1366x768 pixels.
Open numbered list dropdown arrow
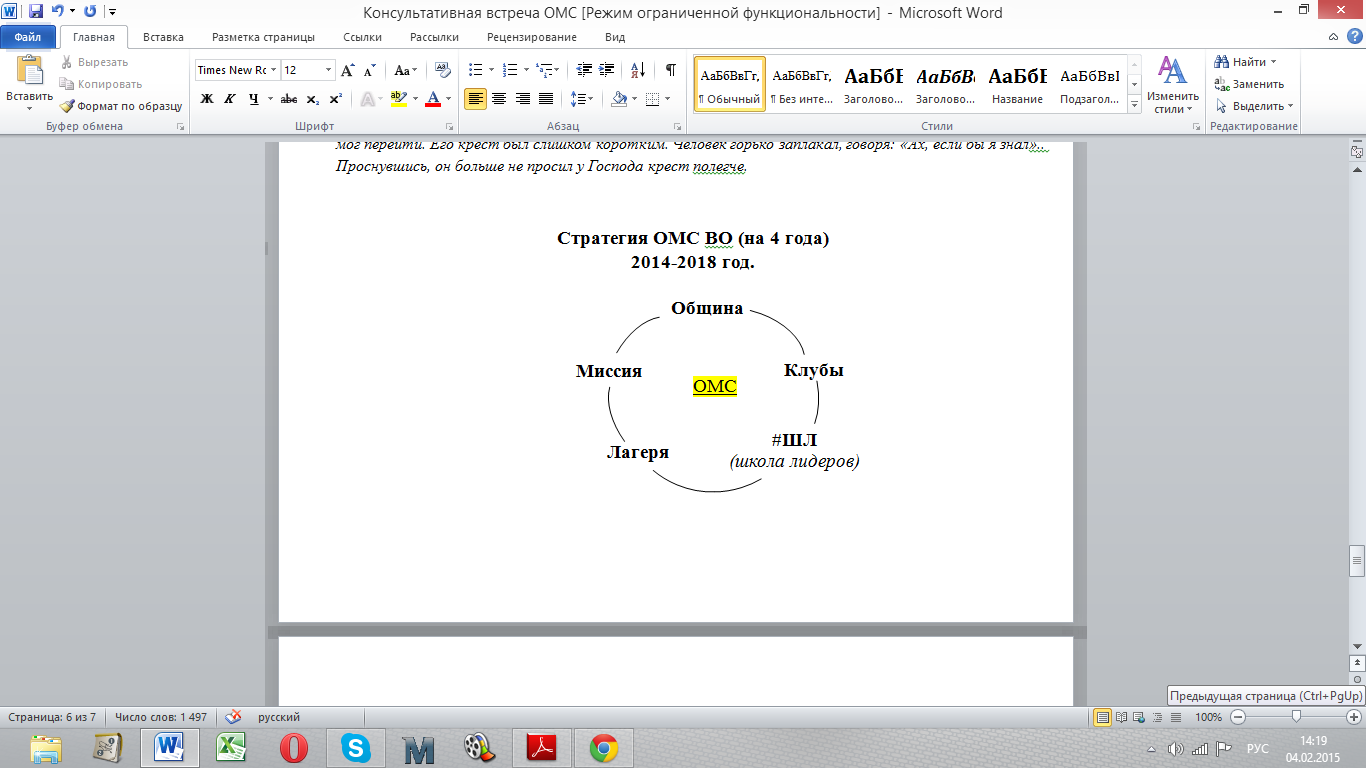(524, 70)
